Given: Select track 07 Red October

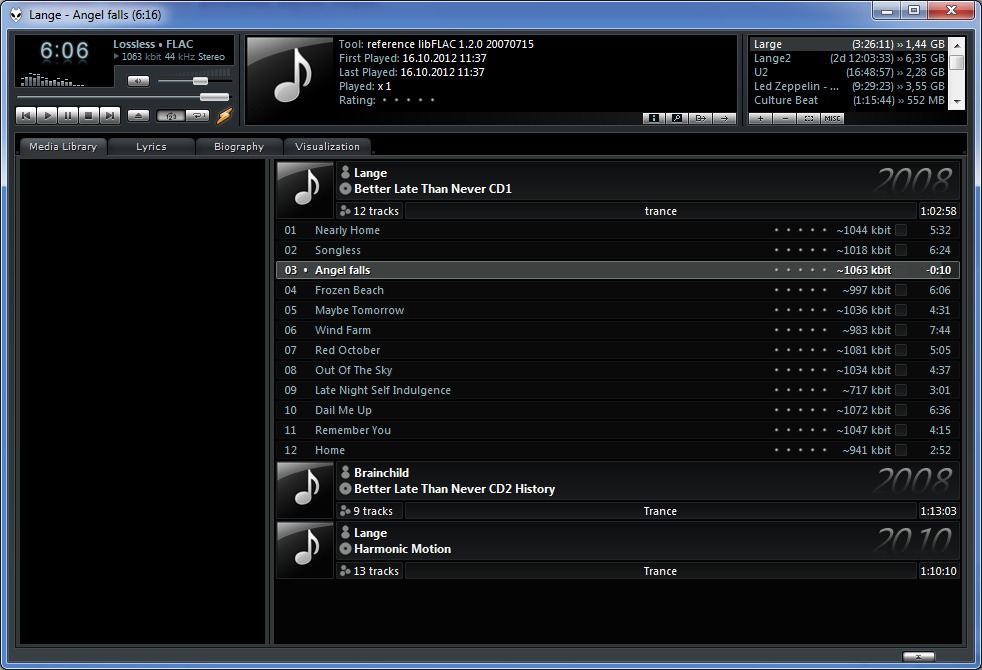Looking at the screenshot, I should click(618, 351).
